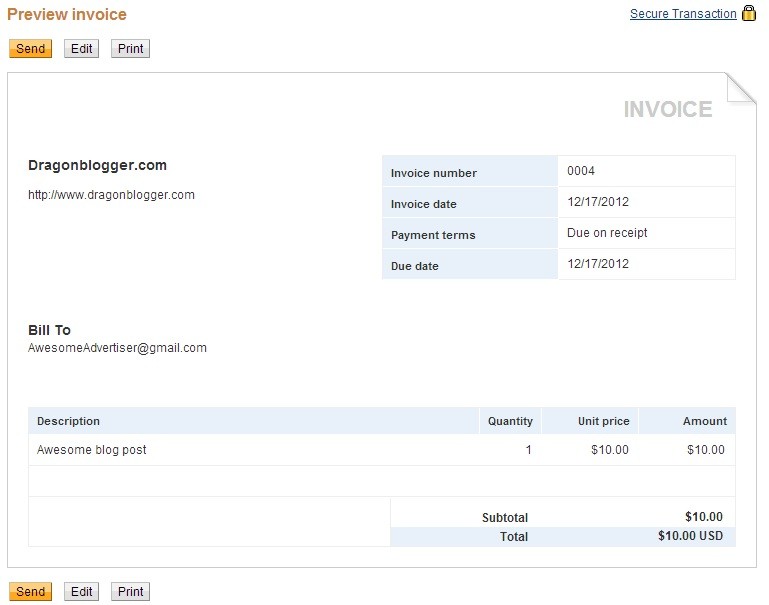Click the Unit price column header
Screen dimensions: 769x605
click(x=603, y=421)
